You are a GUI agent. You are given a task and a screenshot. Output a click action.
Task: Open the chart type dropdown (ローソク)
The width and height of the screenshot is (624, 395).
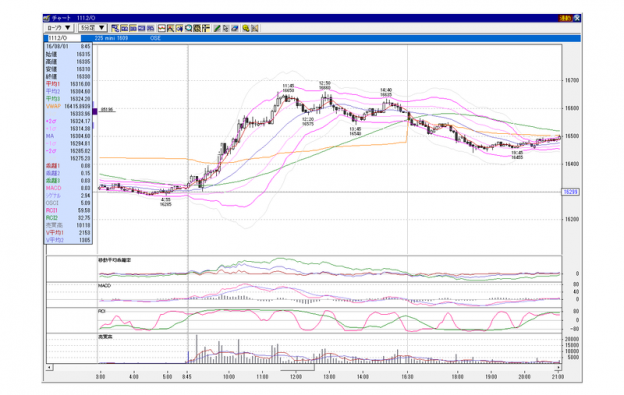(58, 28)
